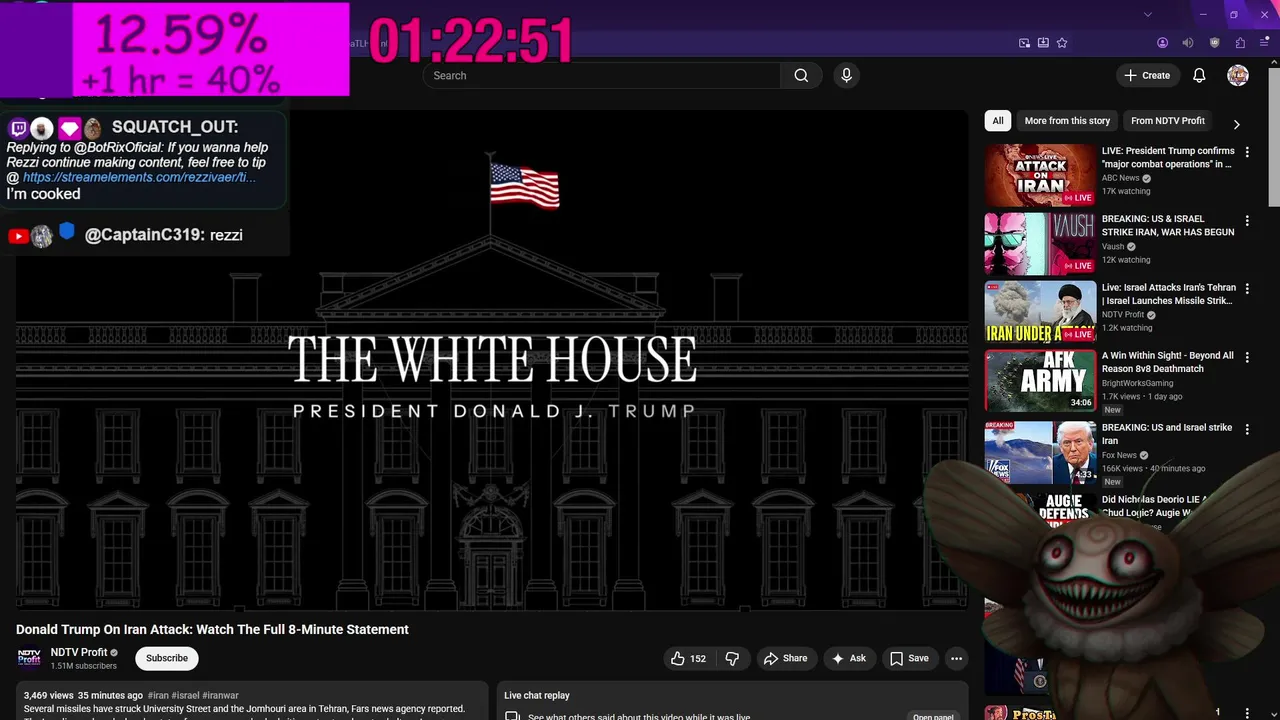Open the Vaush live stream thumbnail
This screenshot has width=1280, height=720.
click(x=1040, y=243)
